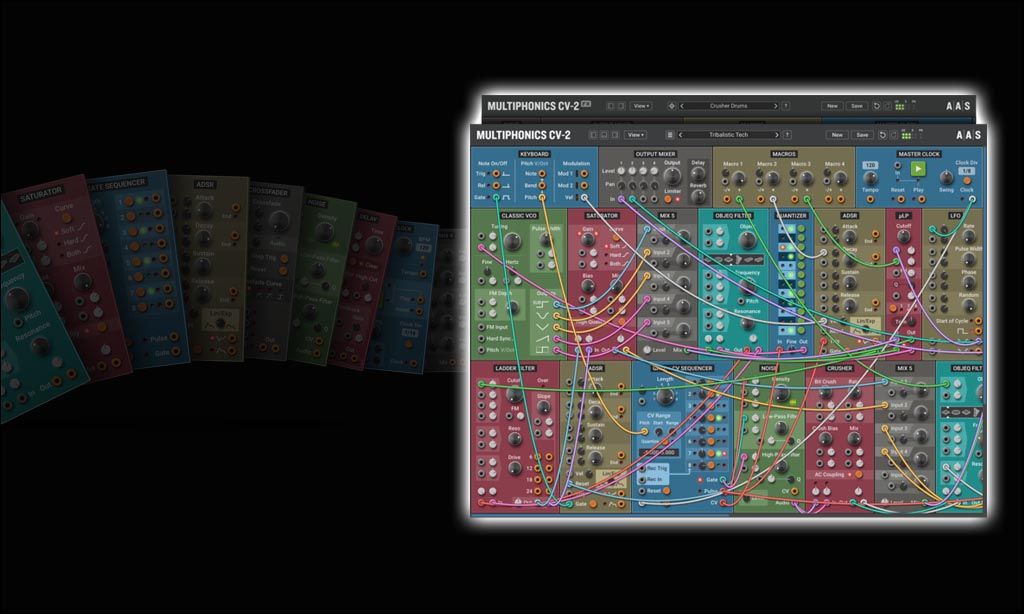Open the View dropdown in the back window

(x=641, y=106)
